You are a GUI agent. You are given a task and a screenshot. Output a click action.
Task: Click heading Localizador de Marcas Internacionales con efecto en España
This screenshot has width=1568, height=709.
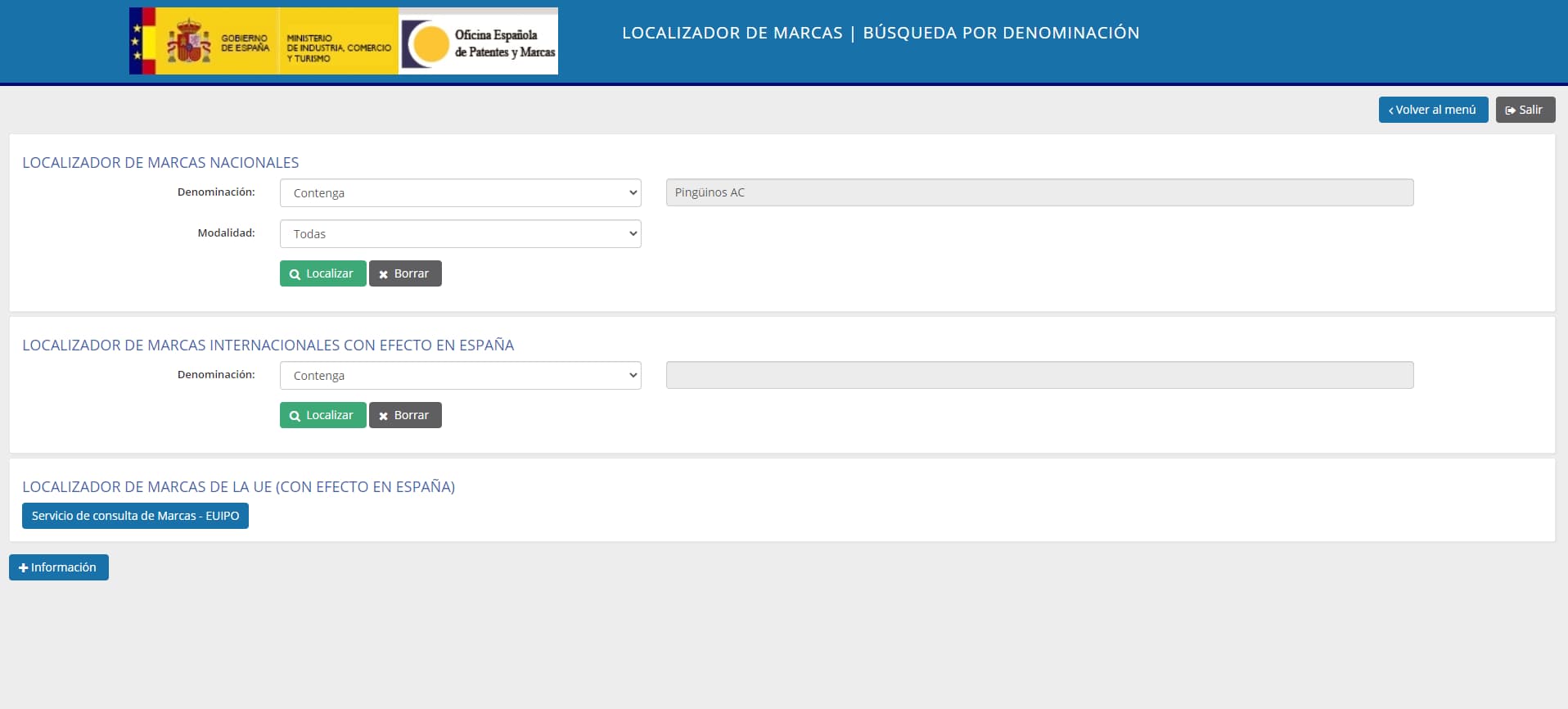click(x=268, y=345)
